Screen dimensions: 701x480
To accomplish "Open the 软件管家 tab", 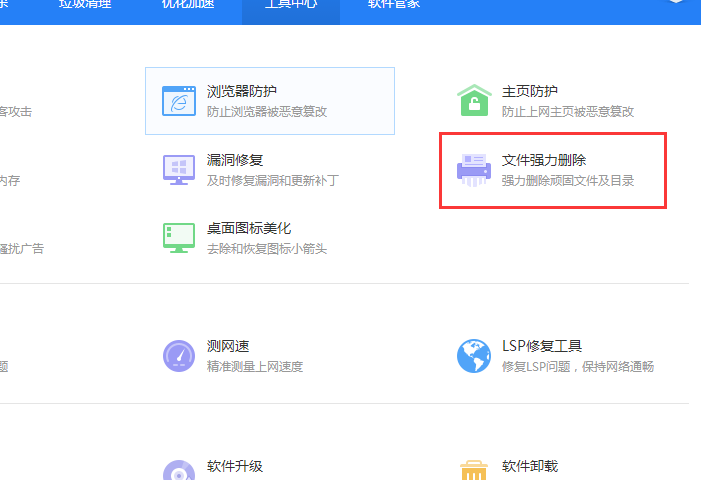I will click(x=394, y=4).
